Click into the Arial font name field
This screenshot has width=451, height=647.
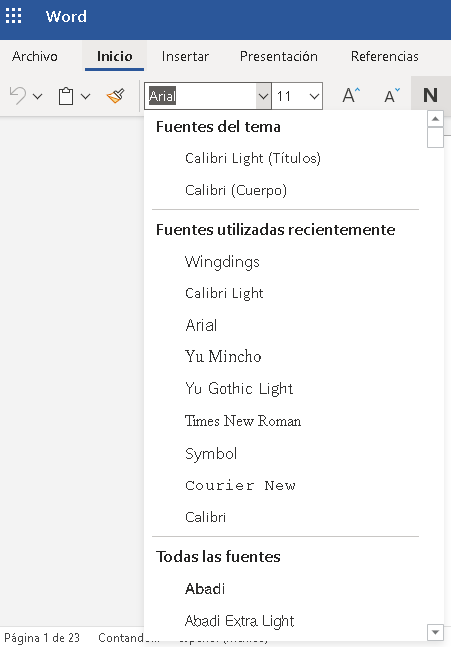pyautogui.click(x=201, y=96)
